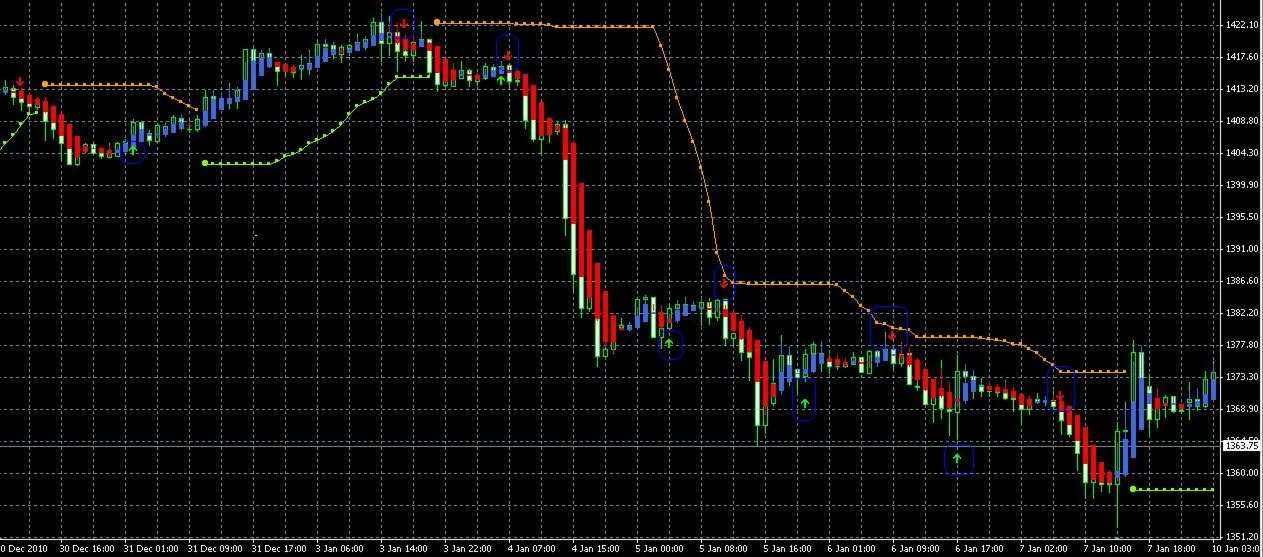The image size is (1263, 557).
Task: Click the red sell arrow above 4 Jan 07:00
Action: tap(509, 54)
